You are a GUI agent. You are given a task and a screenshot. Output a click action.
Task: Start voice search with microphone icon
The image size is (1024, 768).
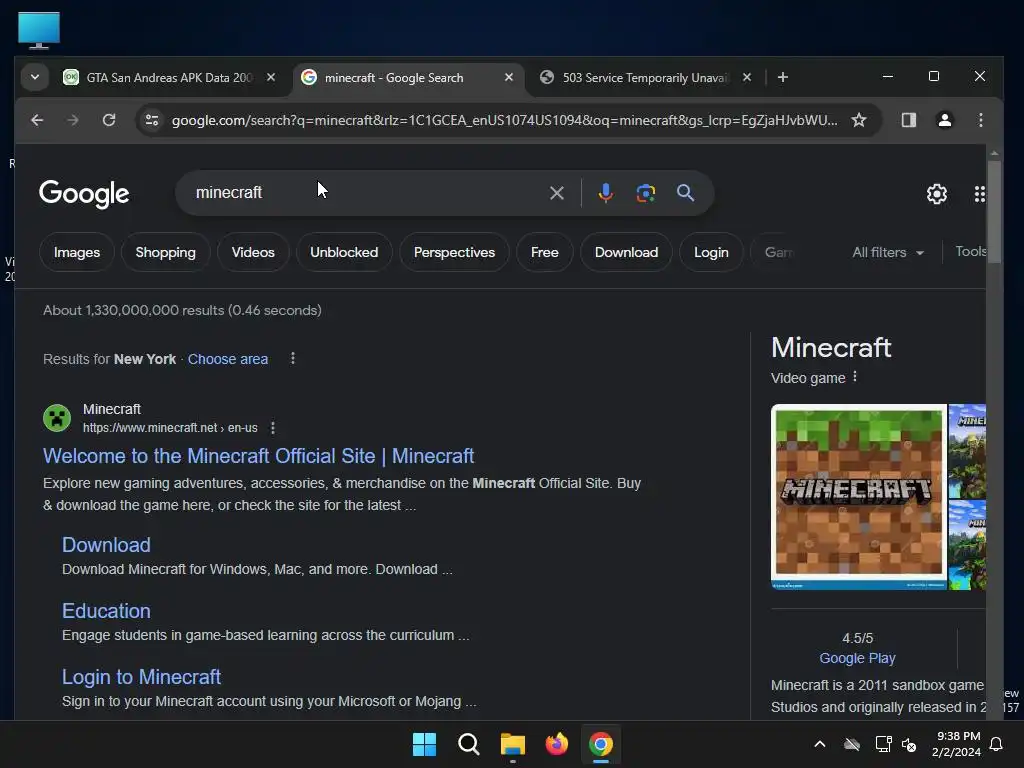tap(605, 193)
